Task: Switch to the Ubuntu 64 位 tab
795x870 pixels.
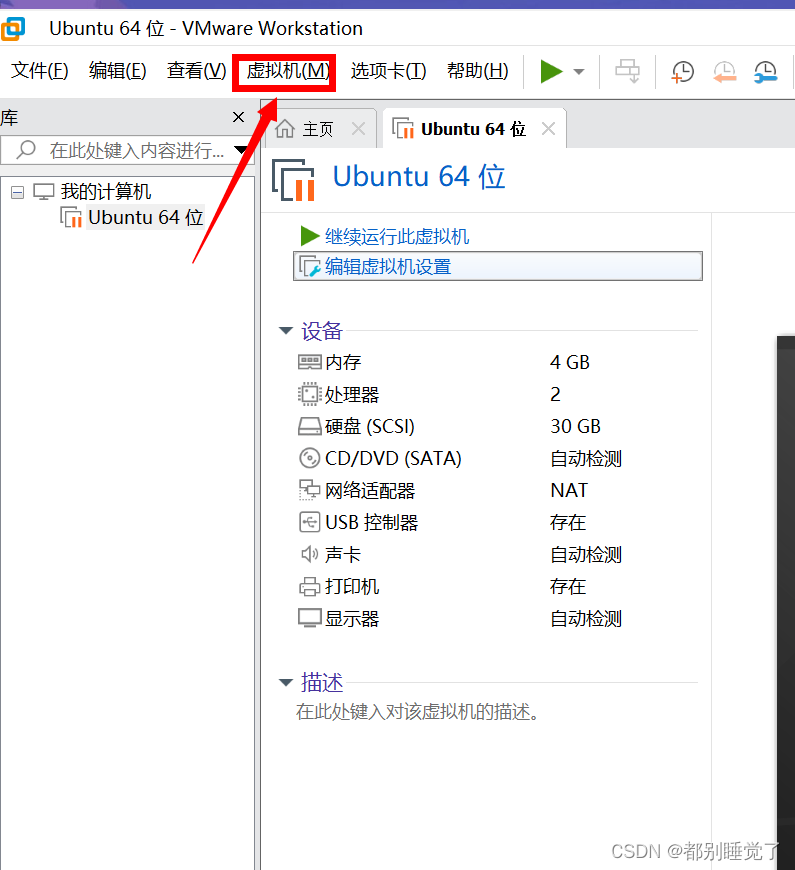Action: (473, 129)
